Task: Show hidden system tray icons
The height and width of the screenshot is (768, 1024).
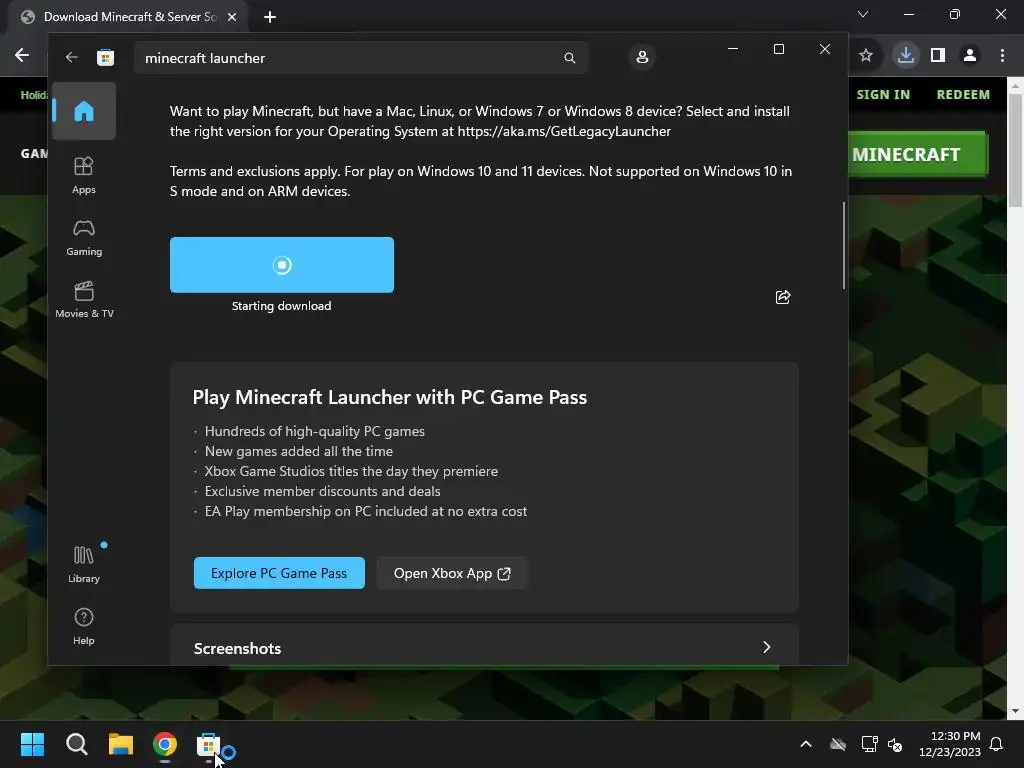Action: (806, 744)
